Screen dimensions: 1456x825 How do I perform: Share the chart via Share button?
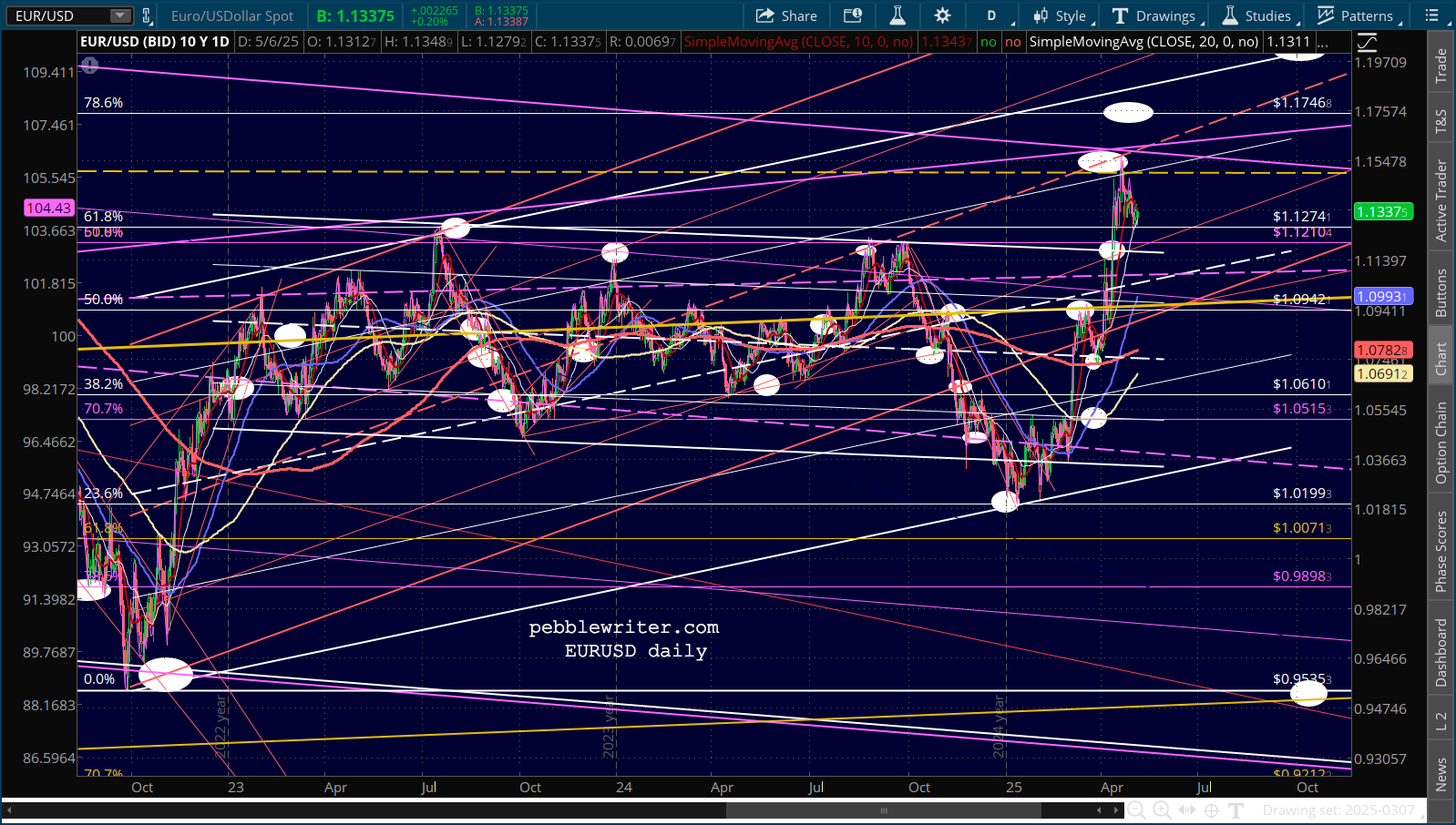coord(786,15)
